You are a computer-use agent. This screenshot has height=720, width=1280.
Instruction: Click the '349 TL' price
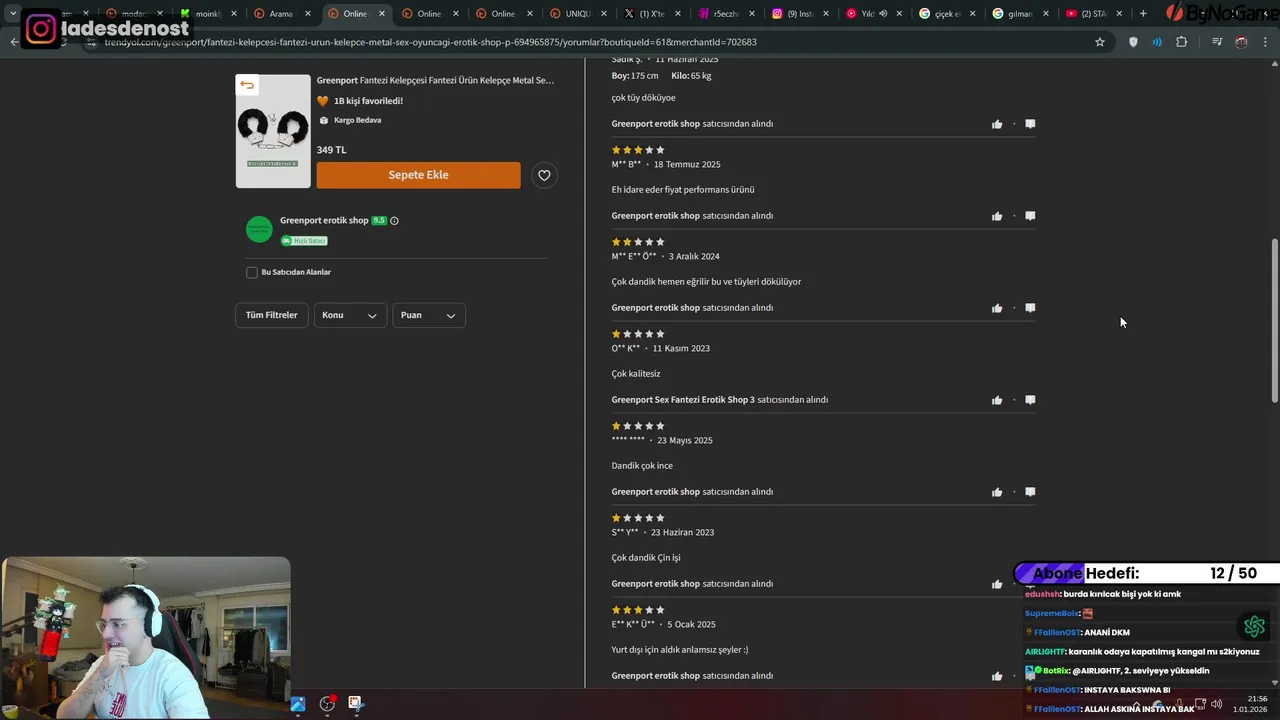(x=331, y=150)
